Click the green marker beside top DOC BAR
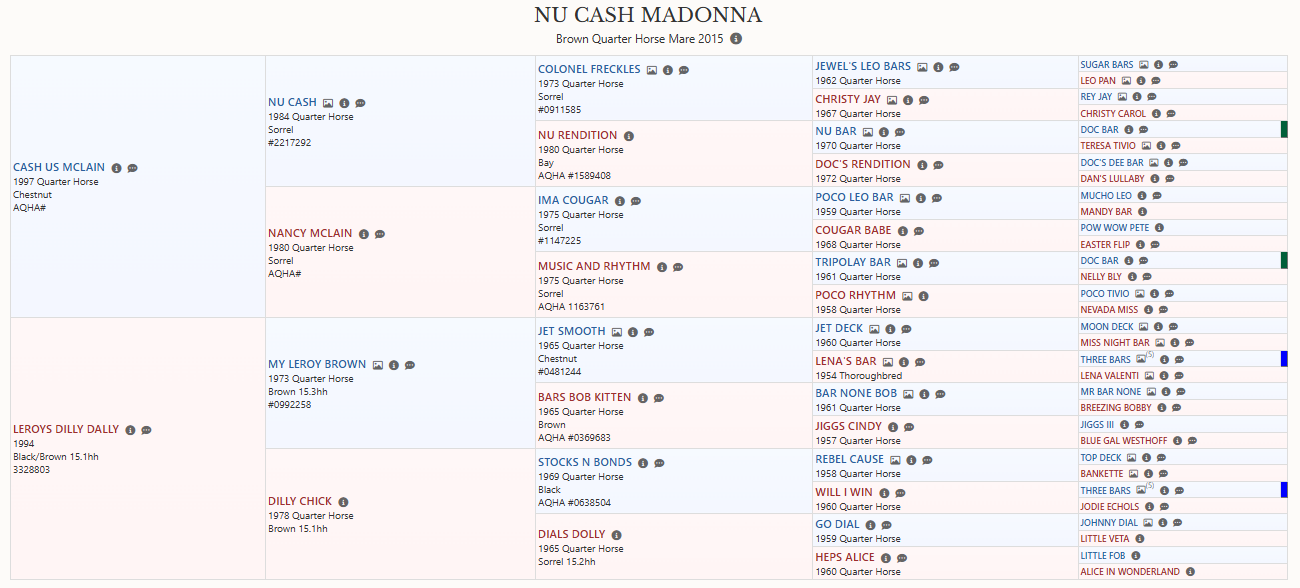 (x=1284, y=130)
